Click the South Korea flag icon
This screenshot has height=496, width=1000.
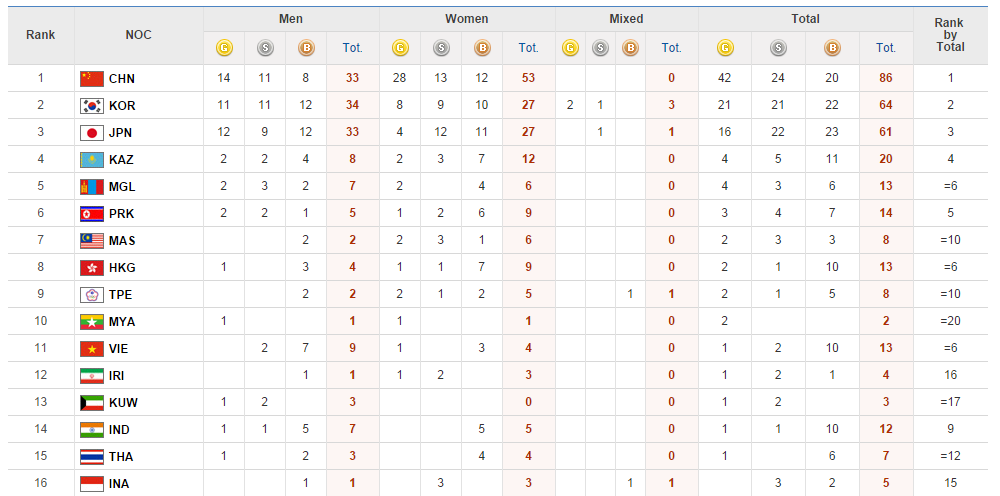[x=91, y=106]
